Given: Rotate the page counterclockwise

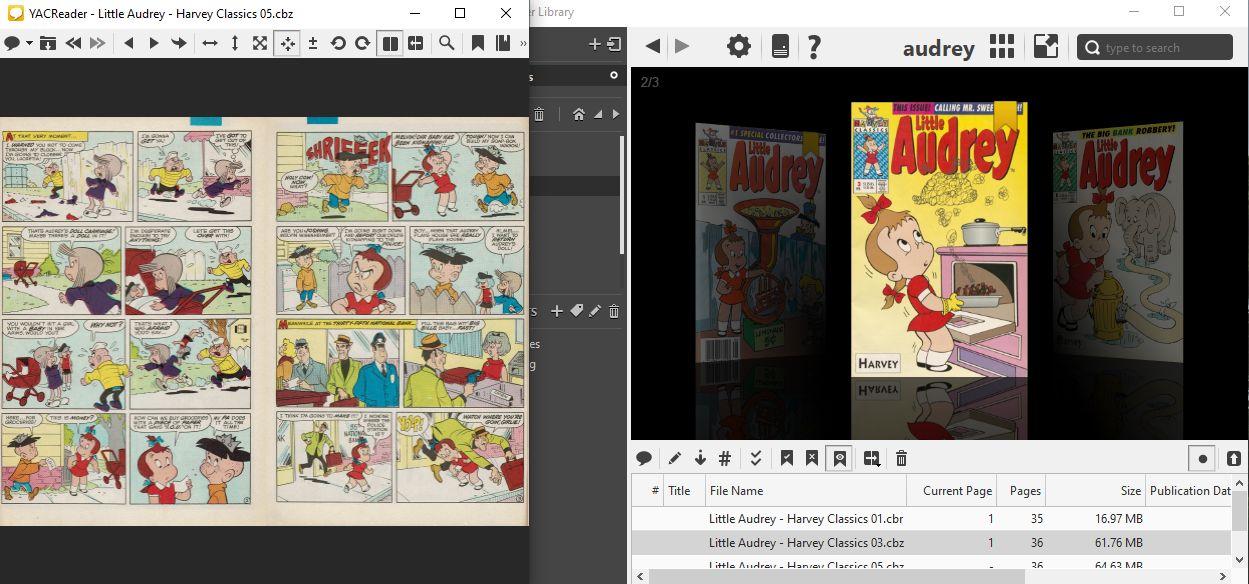Looking at the screenshot, I should pos(338,43).
